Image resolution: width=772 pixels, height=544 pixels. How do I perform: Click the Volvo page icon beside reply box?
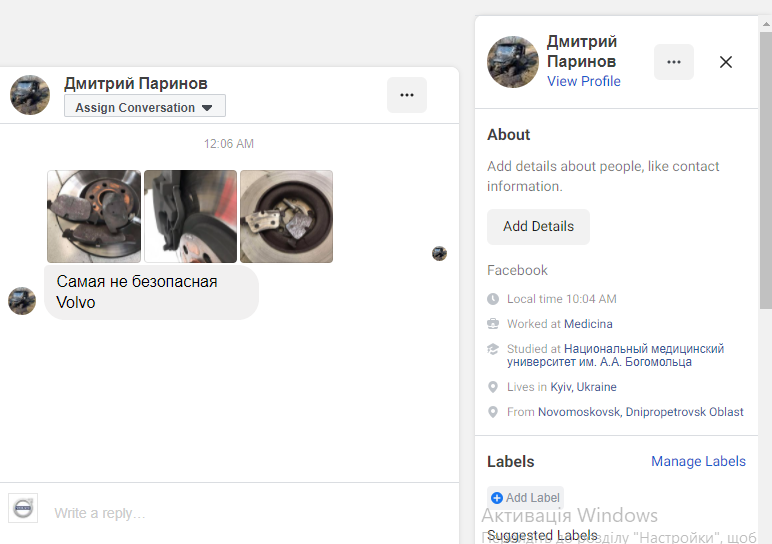(23, 508)
